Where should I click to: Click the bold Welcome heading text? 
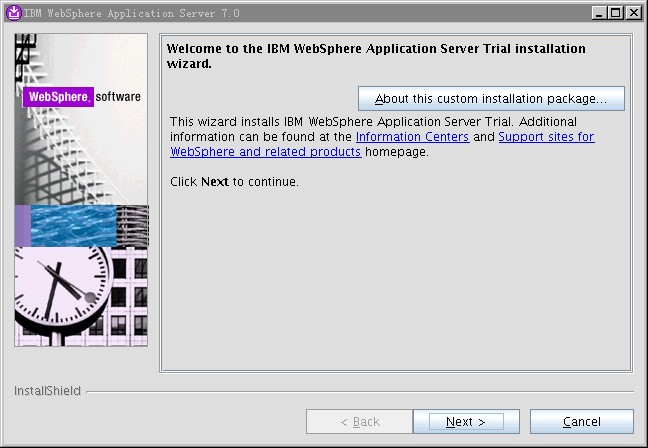tap(376, 55)
